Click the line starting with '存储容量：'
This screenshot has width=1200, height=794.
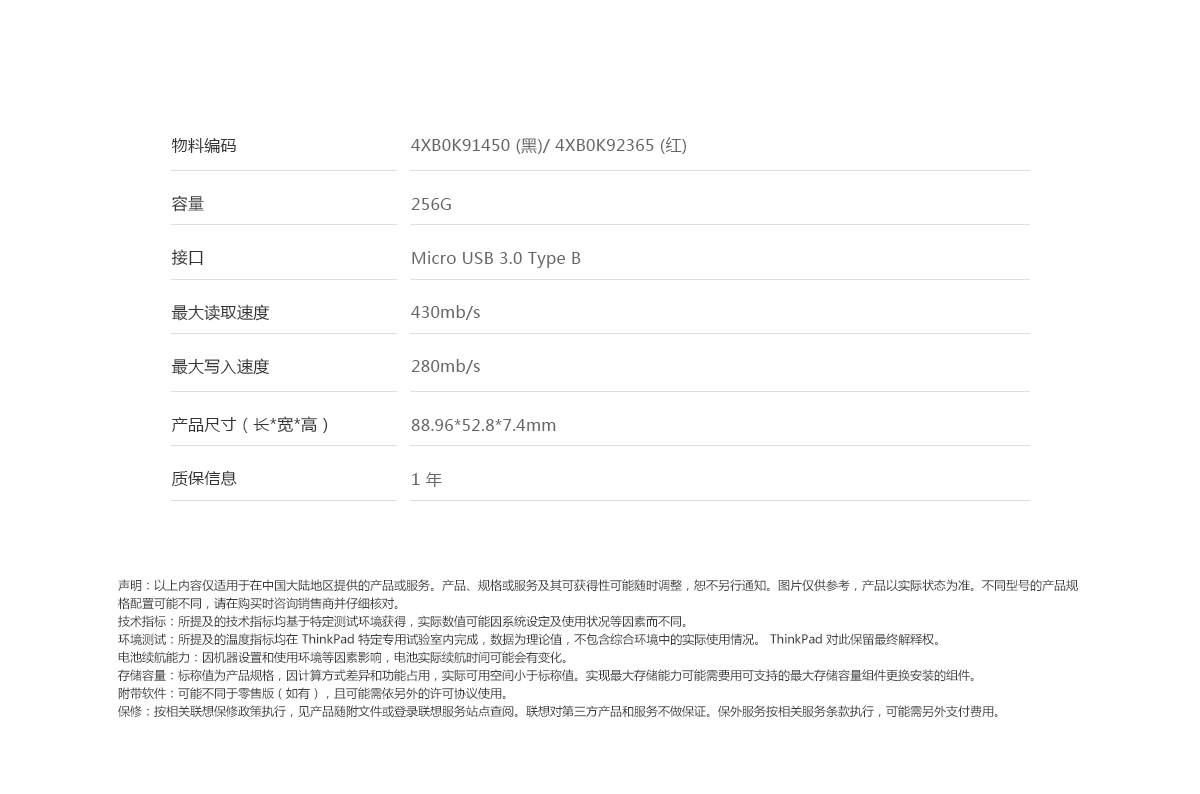click(x=549, y=676)
